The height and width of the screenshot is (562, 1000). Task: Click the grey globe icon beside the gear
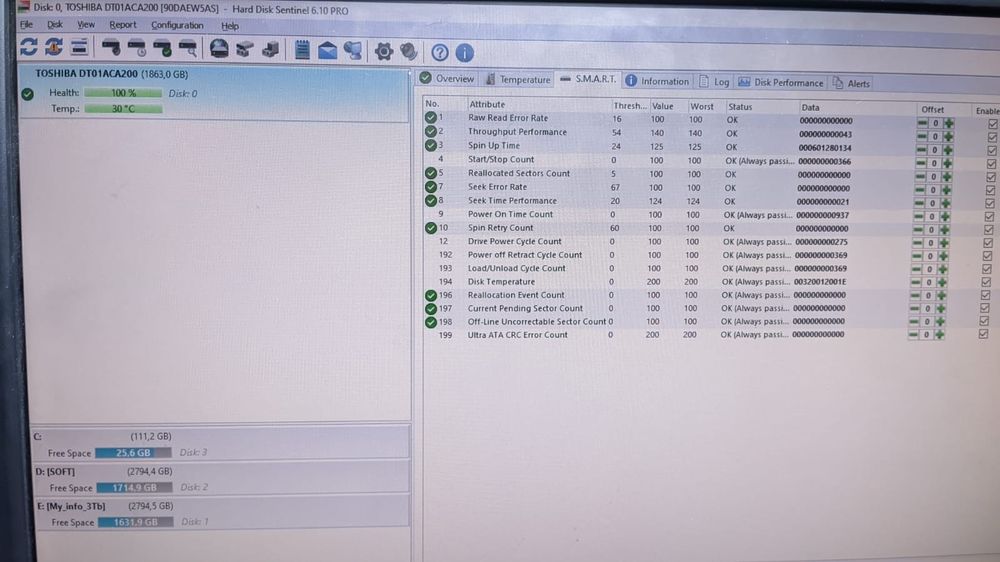[x=409, y=52]
